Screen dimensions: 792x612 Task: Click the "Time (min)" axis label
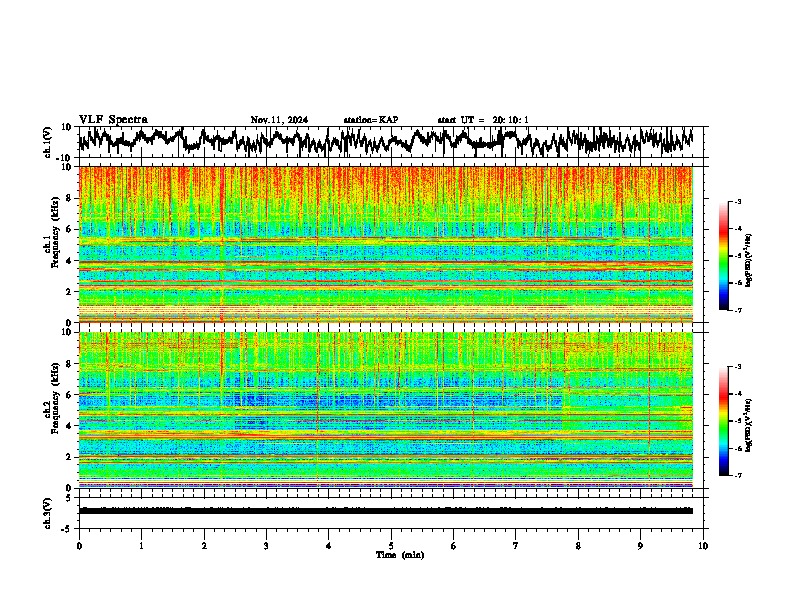pyautogui.click(x=400, y=555)
